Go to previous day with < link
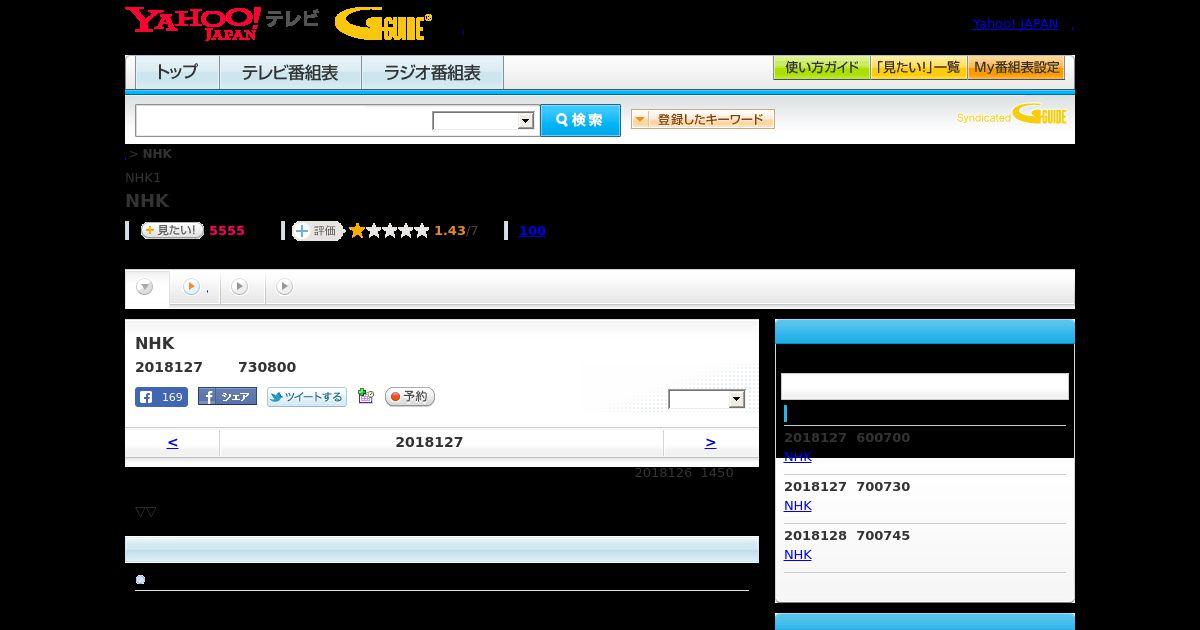 click(x=172, y=442)
